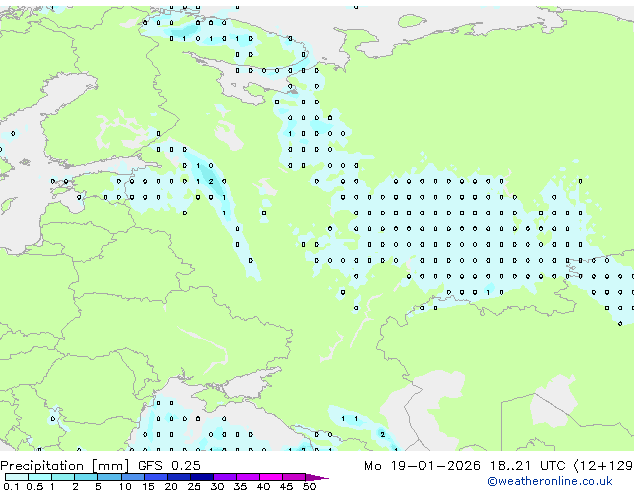Click the legend scale label 40
Image resolution: width=634 pixels, height=490 pixels.
(263, 486)
